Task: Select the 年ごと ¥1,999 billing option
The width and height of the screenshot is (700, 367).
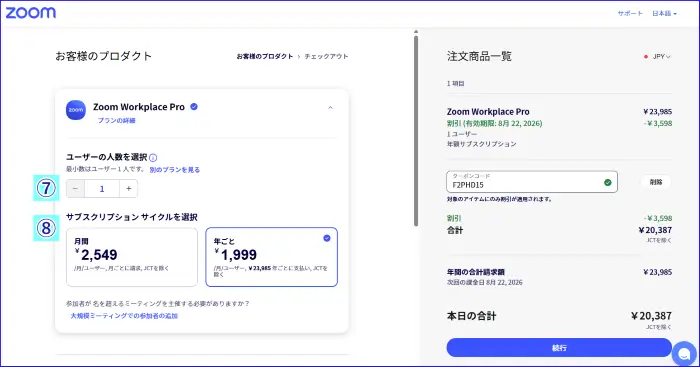Action: pyautogui.click(x=271, y=257)
